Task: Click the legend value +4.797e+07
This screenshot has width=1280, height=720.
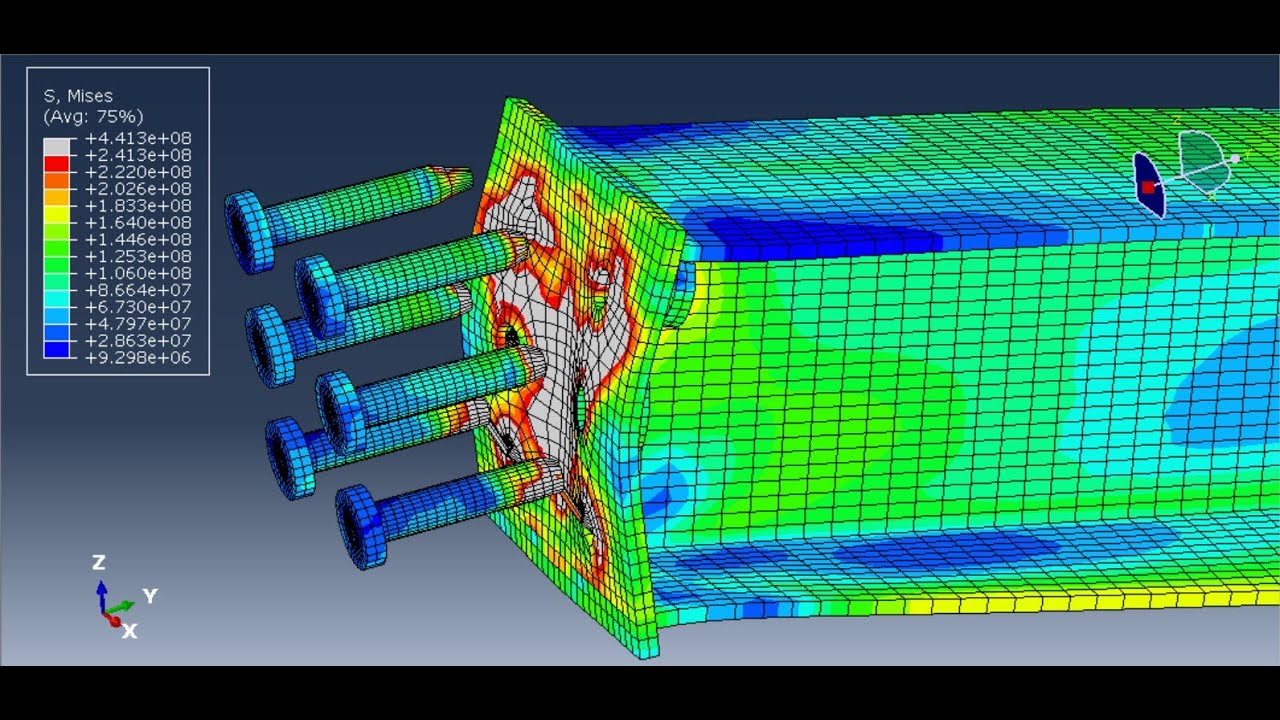Action: pos(138,324)
